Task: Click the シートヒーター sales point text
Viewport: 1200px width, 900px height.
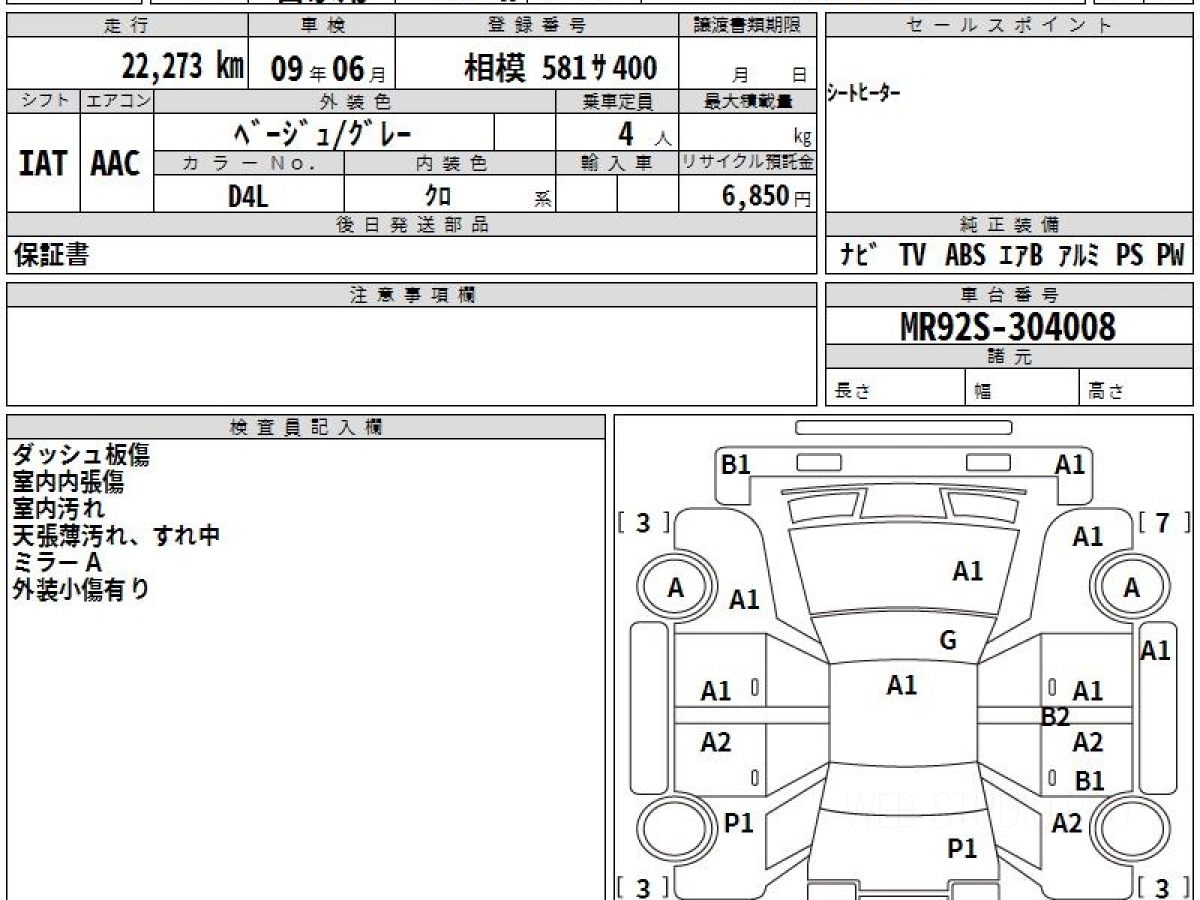Action: point(863,94)
